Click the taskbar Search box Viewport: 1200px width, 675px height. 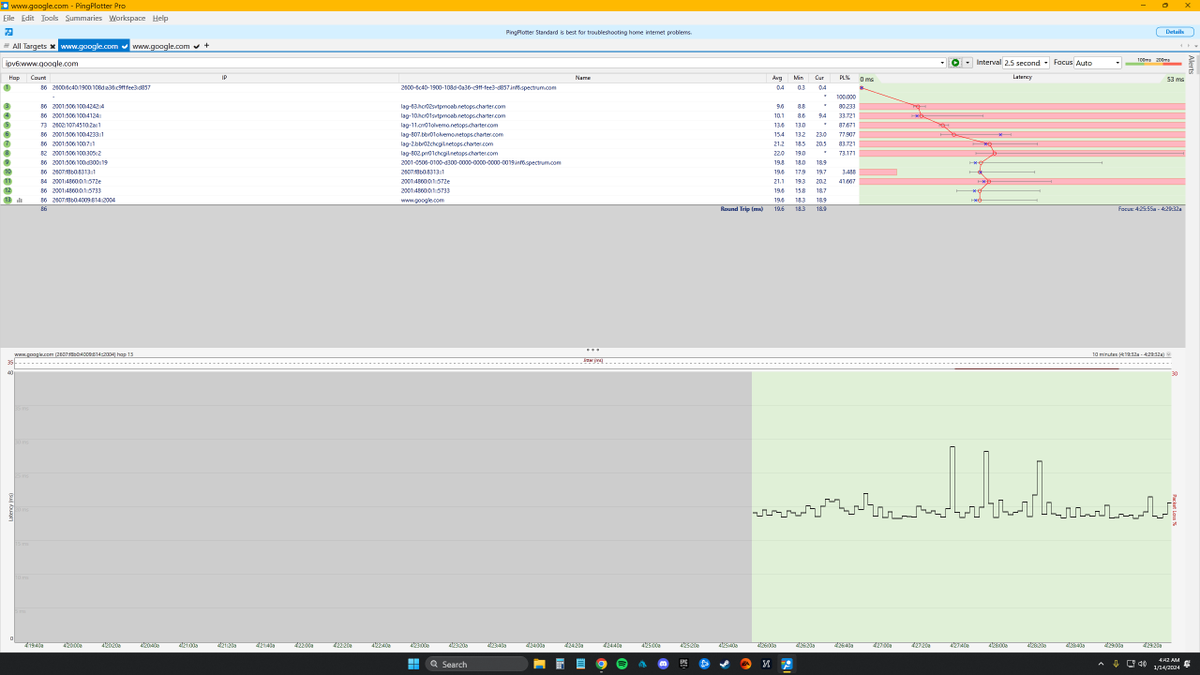(476, 664)
